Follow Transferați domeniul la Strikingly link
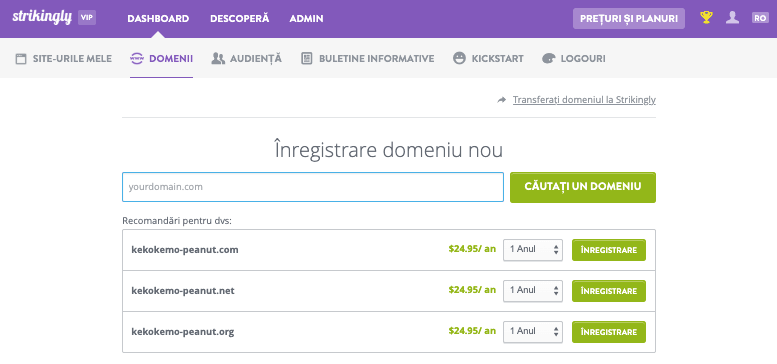The image size is (777, 364). click(x=584, y=100)
